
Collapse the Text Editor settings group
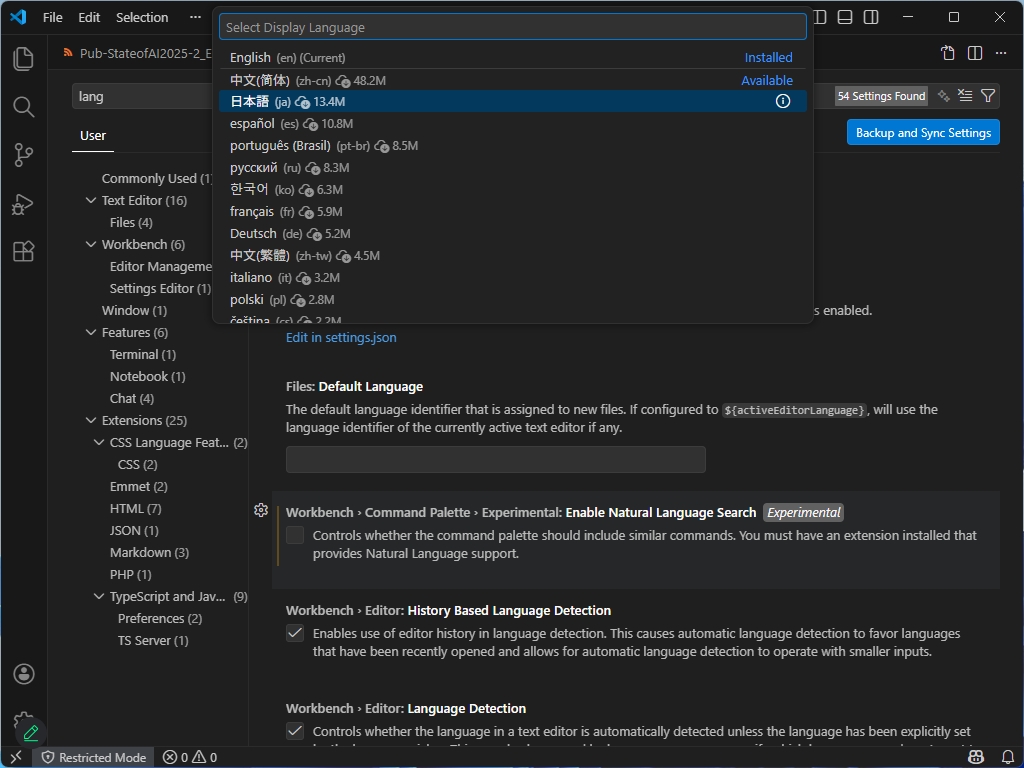point(91,200)
